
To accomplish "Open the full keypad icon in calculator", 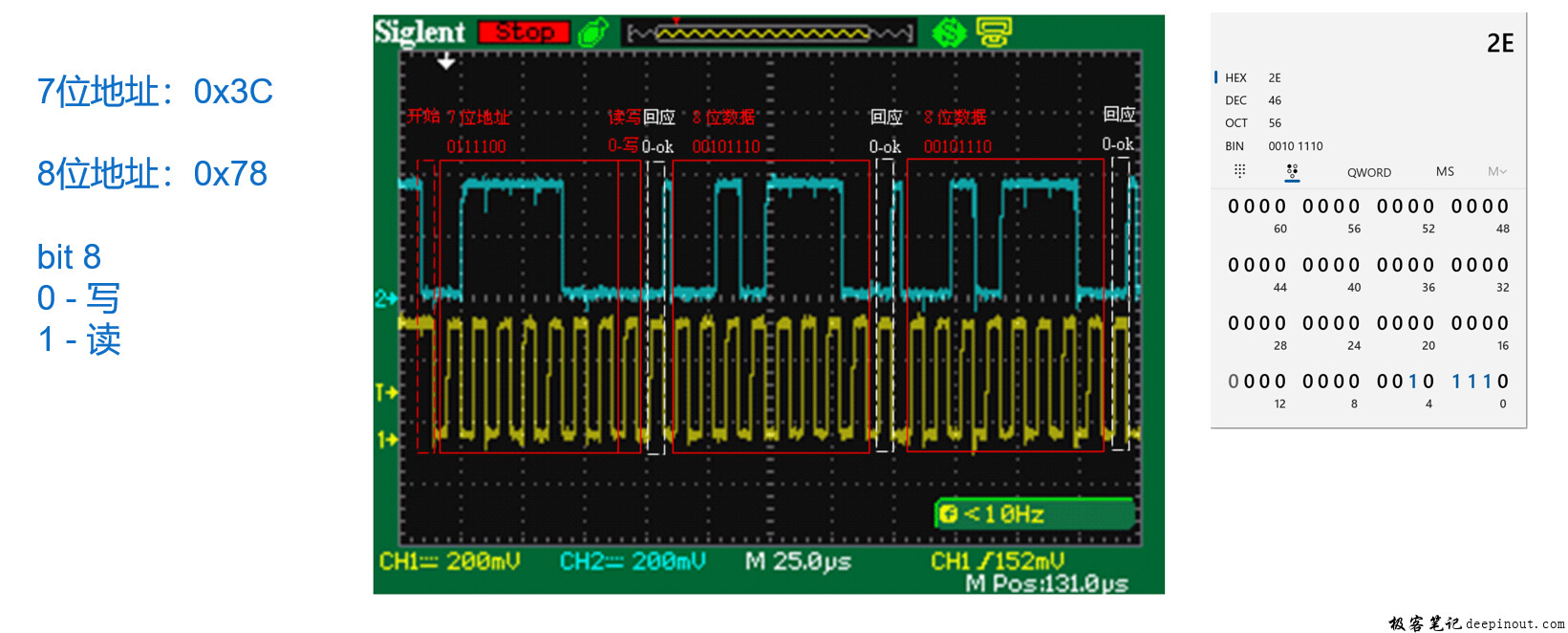I will click(1239, 171).
